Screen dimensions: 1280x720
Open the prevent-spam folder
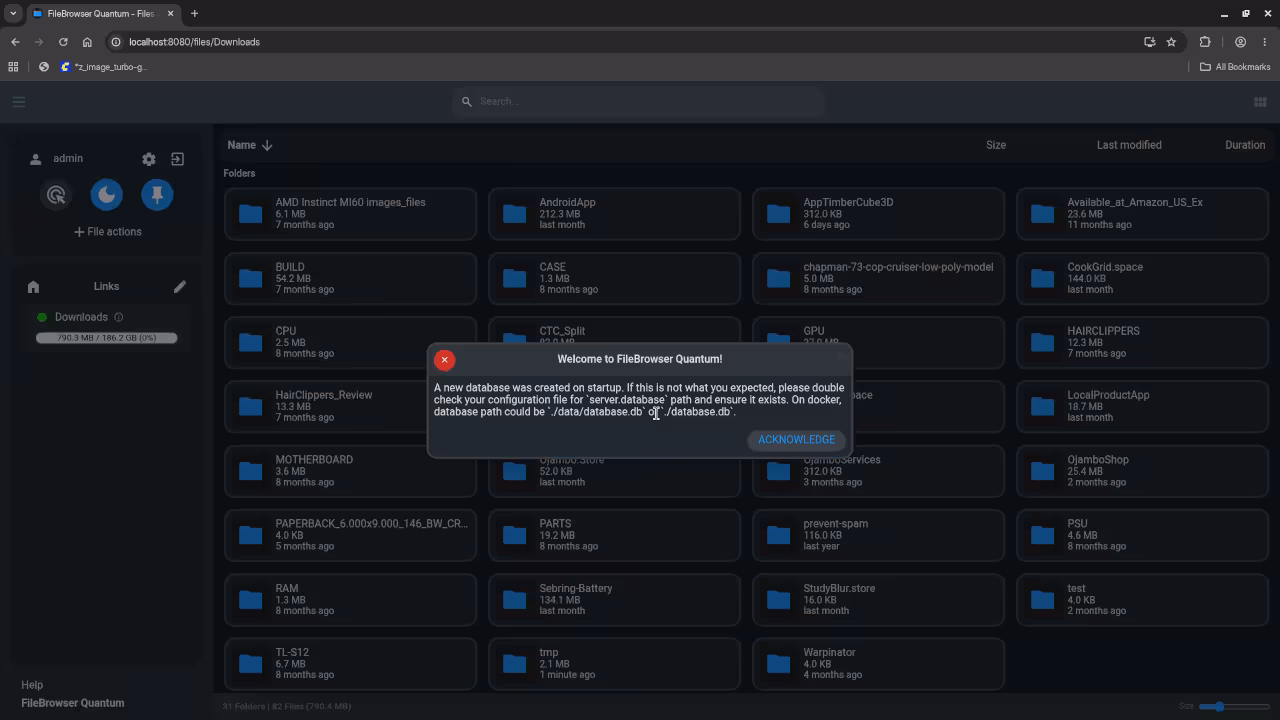[x=879, y=535]
